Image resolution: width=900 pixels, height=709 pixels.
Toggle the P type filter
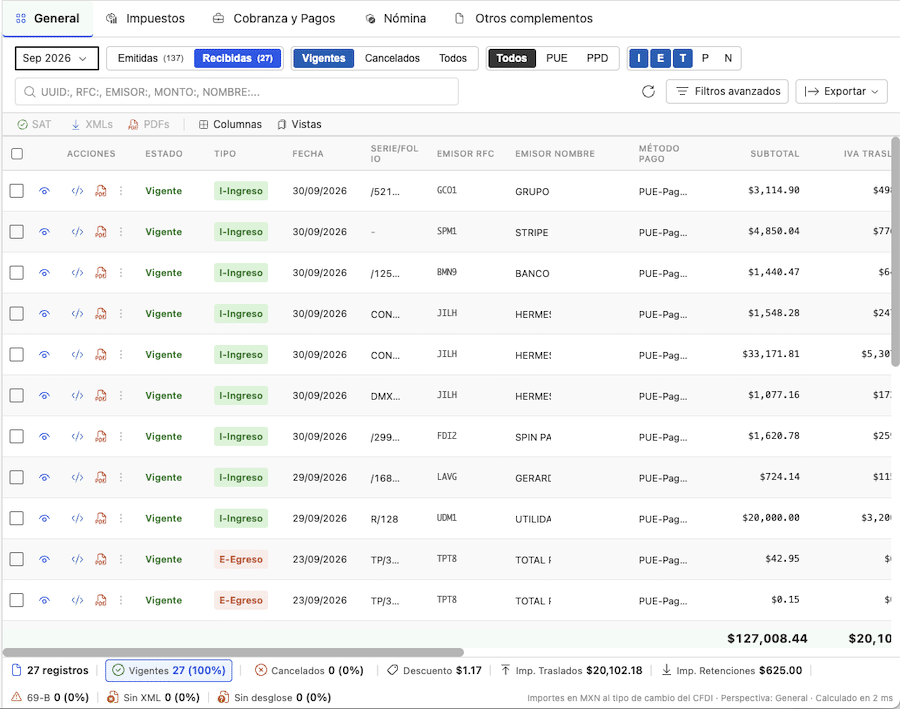[705, 58]
